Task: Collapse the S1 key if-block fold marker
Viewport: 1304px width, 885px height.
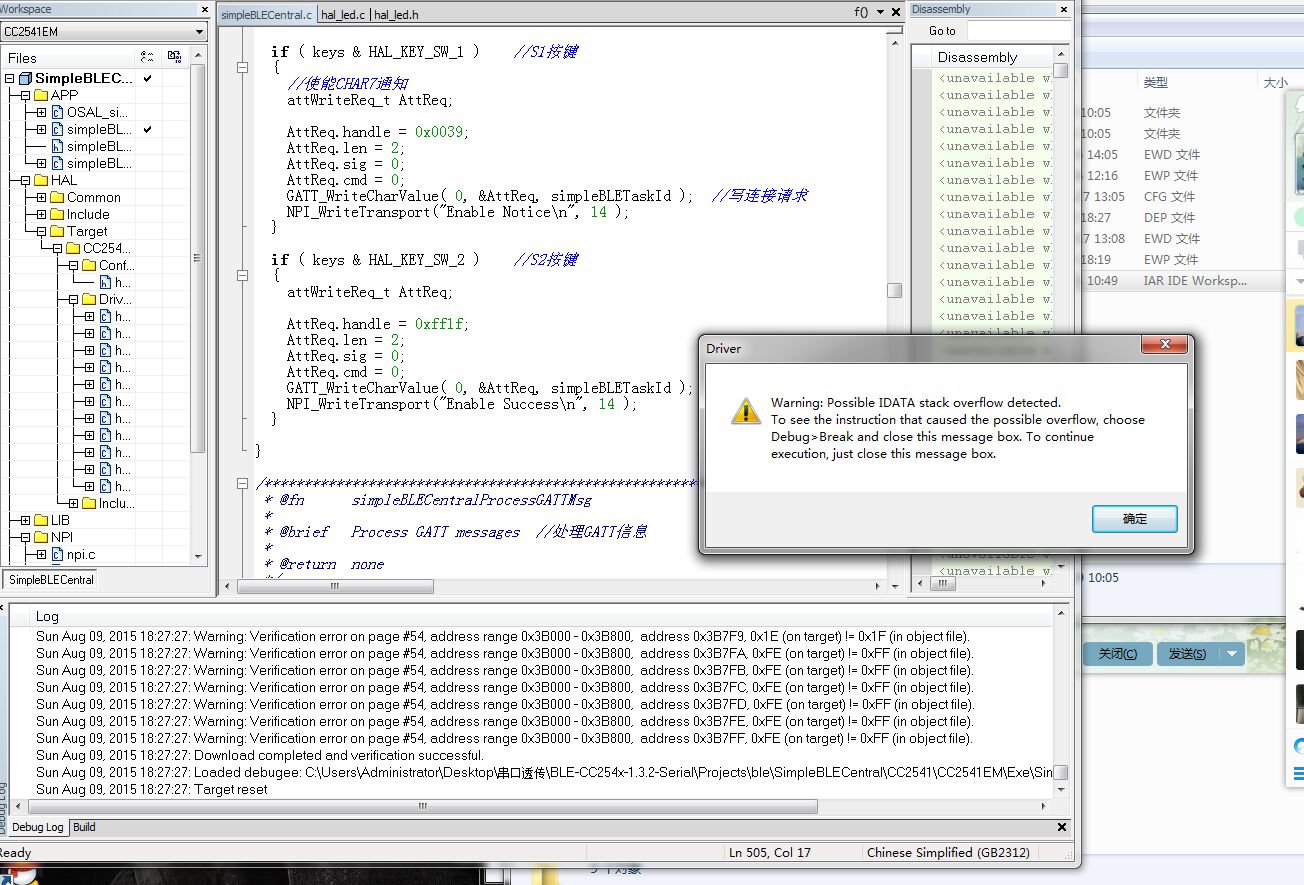Action: click(x=242, y=68)
